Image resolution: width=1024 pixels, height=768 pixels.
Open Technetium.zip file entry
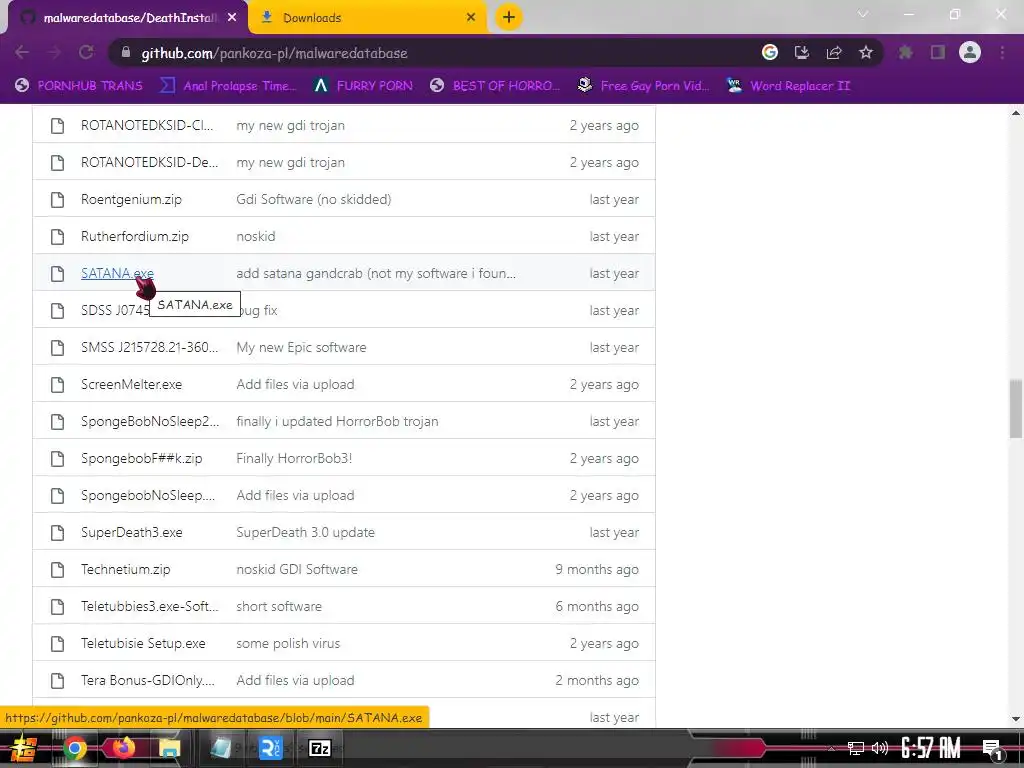125,569
